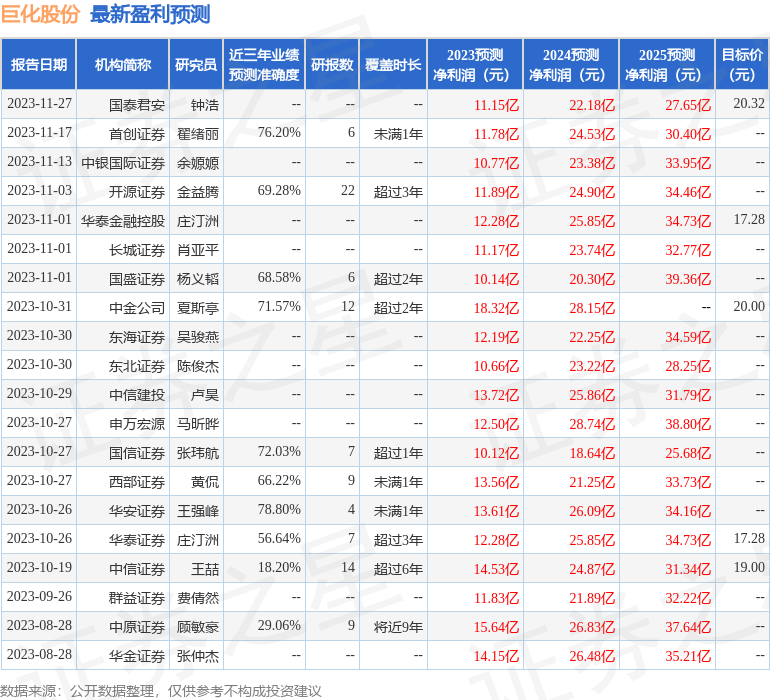Select the date 2023-10-29 cell

[x=39, y=393]
